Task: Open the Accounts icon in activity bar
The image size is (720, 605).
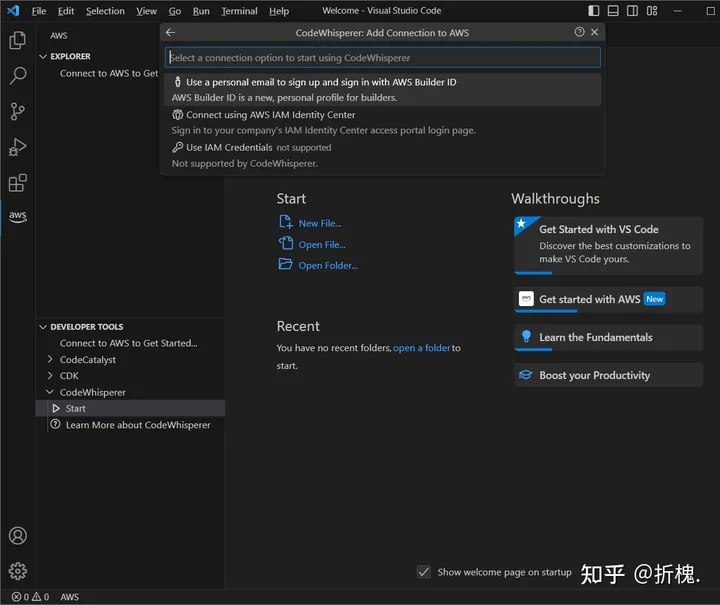Action: coord(17,536)
